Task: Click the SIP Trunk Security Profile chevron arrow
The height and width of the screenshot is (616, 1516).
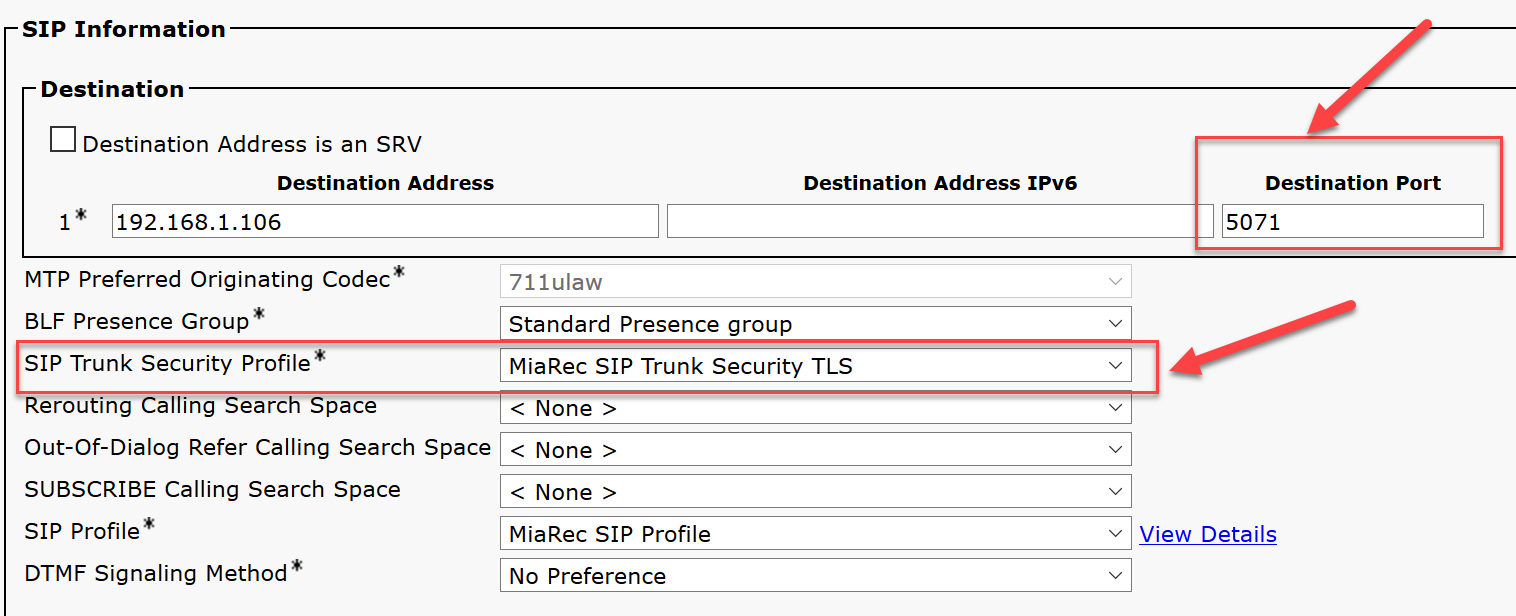Action: click(1115, 366)
